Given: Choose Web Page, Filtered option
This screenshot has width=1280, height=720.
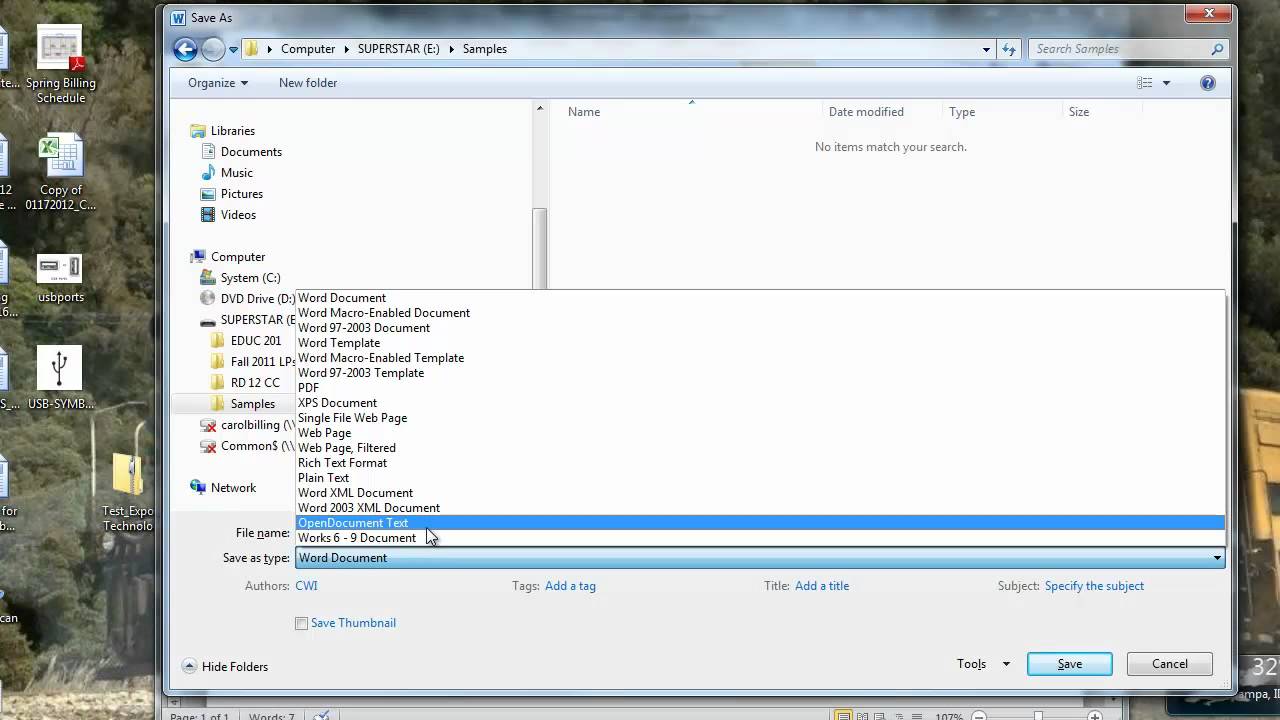Looking at the screenshot, I should (760, 448).
